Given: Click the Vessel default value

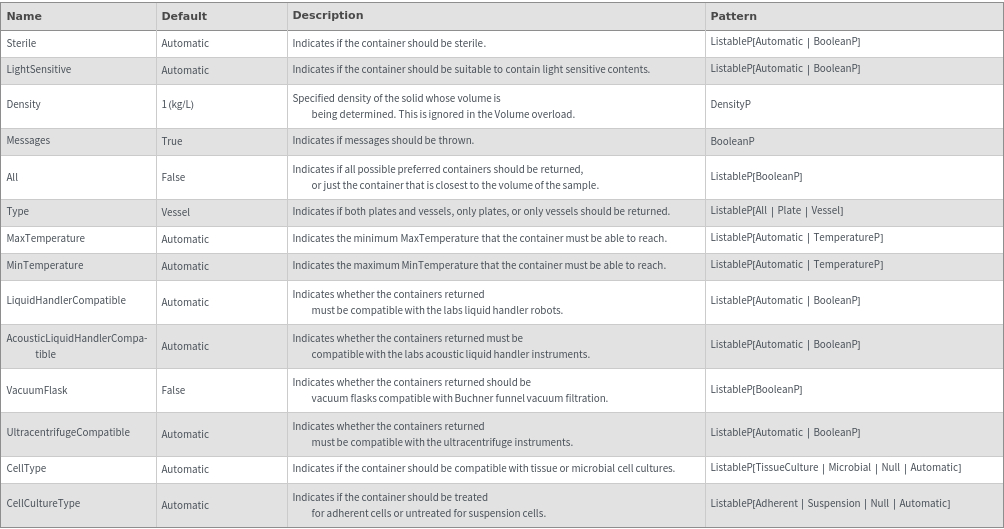Looking at the screenshot, I should click(x=175, y=212).
